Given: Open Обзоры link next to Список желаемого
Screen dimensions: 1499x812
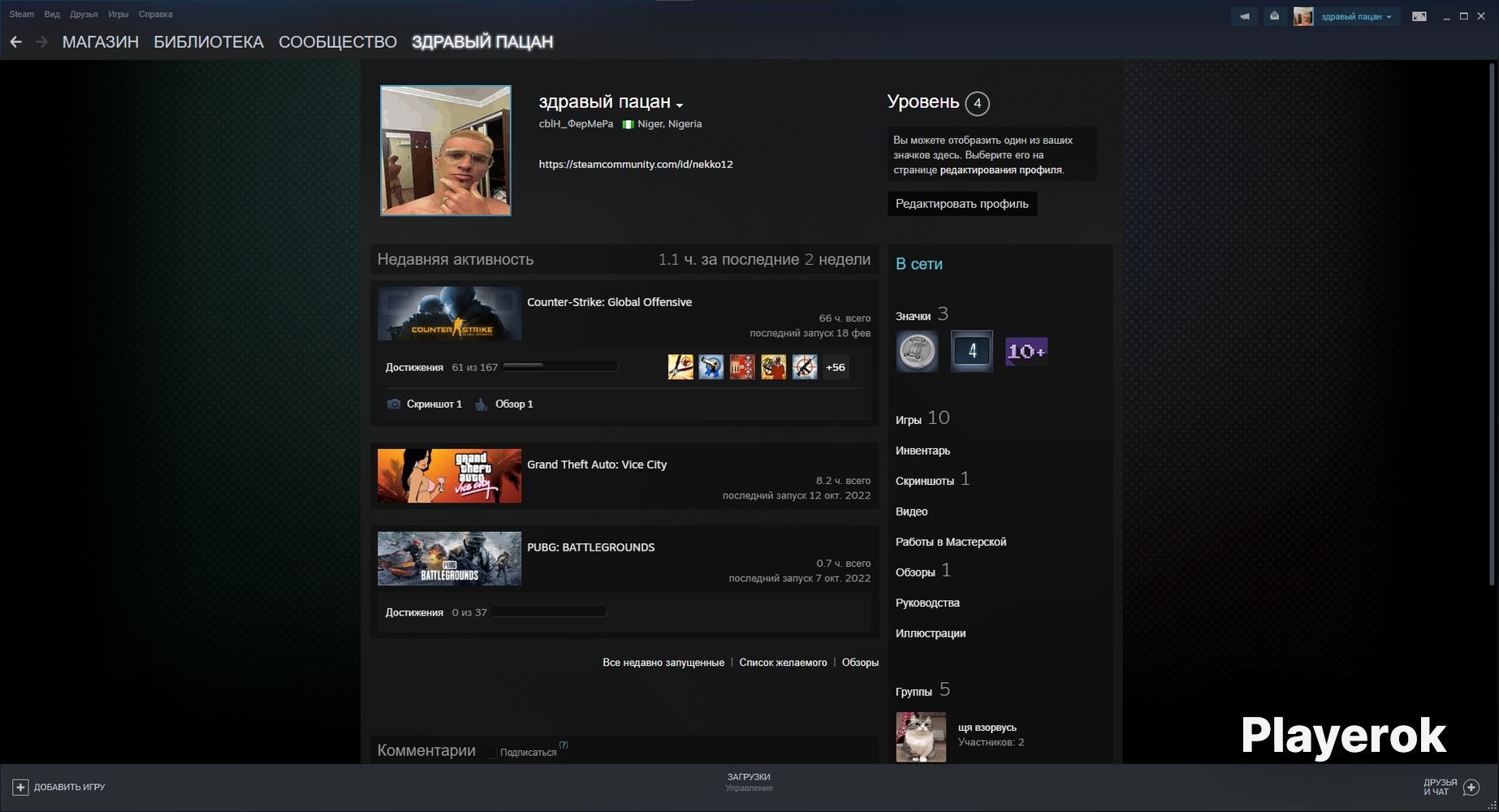Looking at the screenshot, I should coord(860,663).
